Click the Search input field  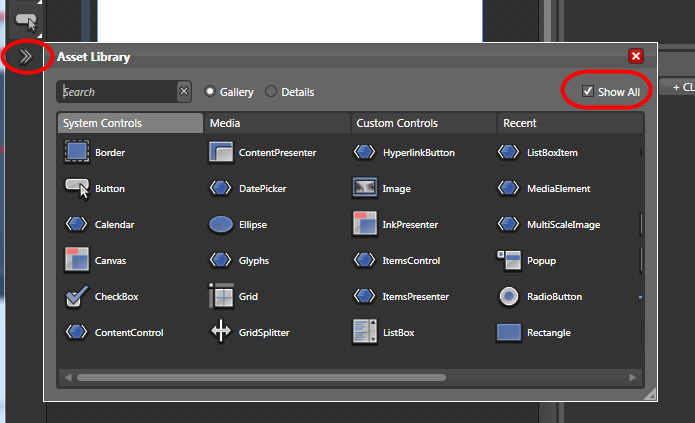click(116, 92)
